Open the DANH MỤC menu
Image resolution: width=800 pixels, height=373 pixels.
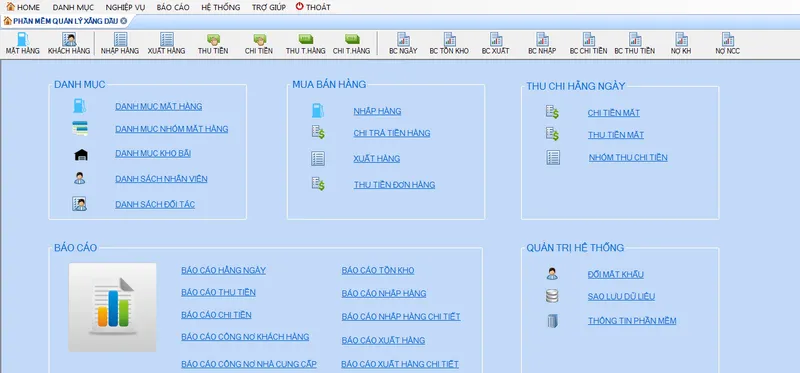pos(73,7)
